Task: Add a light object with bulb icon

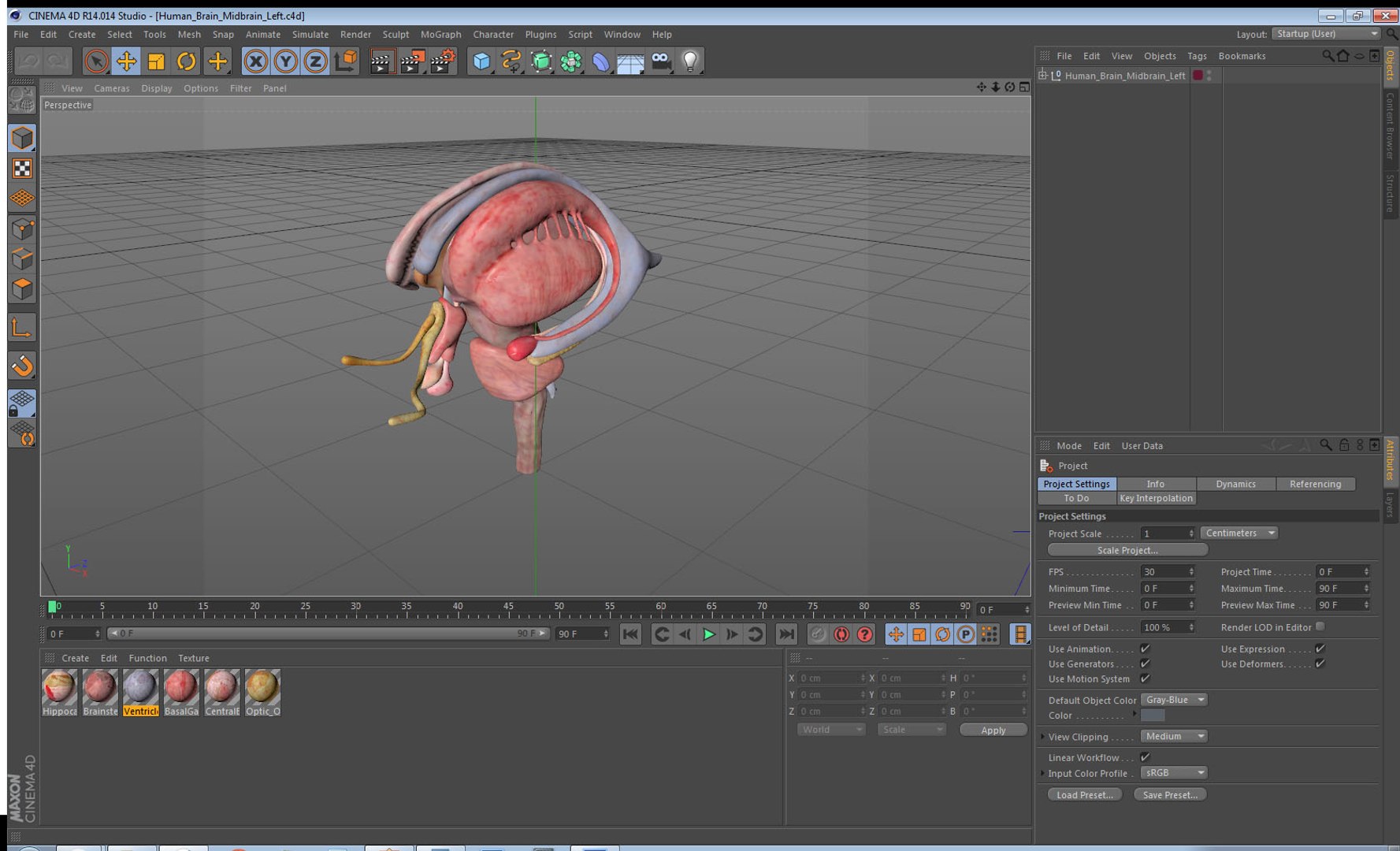Action: click(x=690, y=61)
